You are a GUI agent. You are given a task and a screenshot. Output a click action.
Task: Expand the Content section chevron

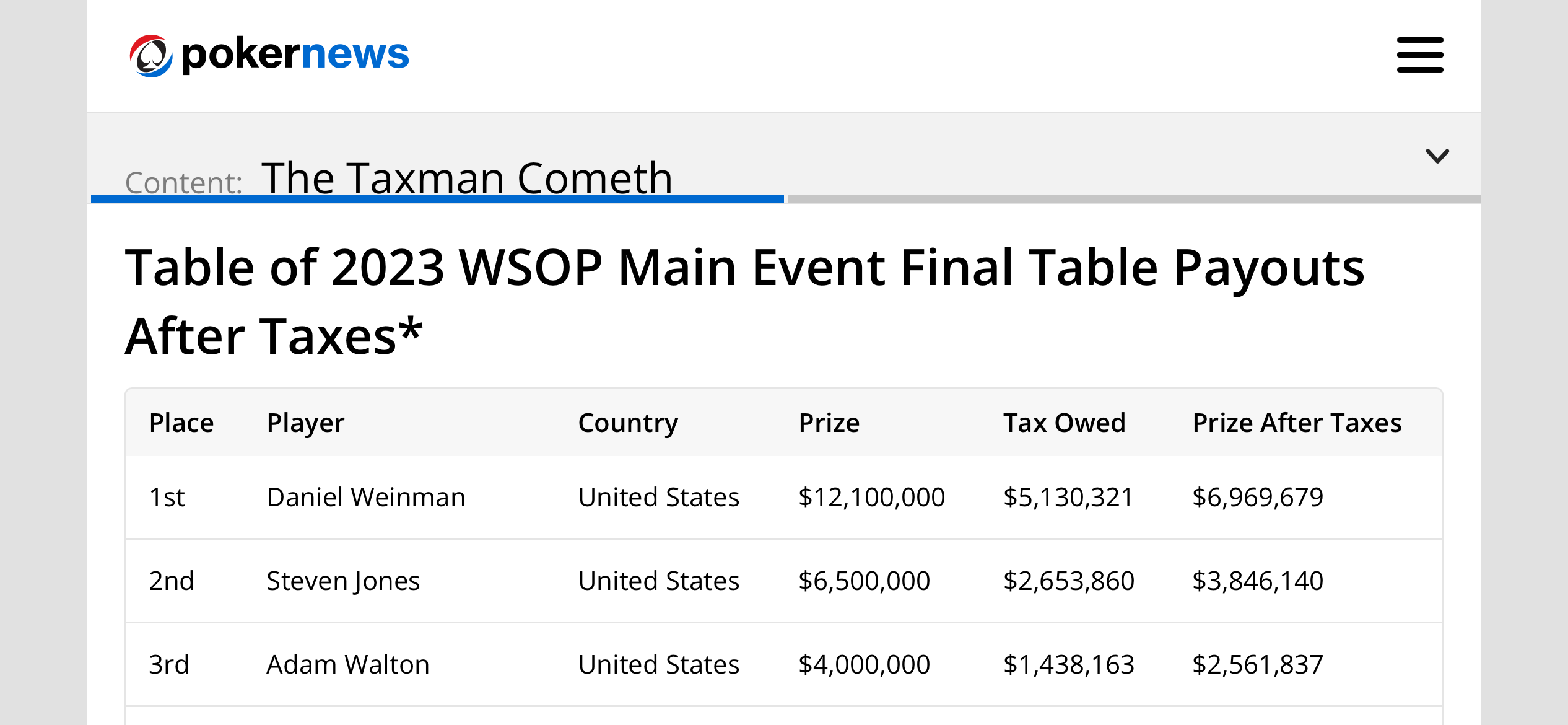(1437, 156)
